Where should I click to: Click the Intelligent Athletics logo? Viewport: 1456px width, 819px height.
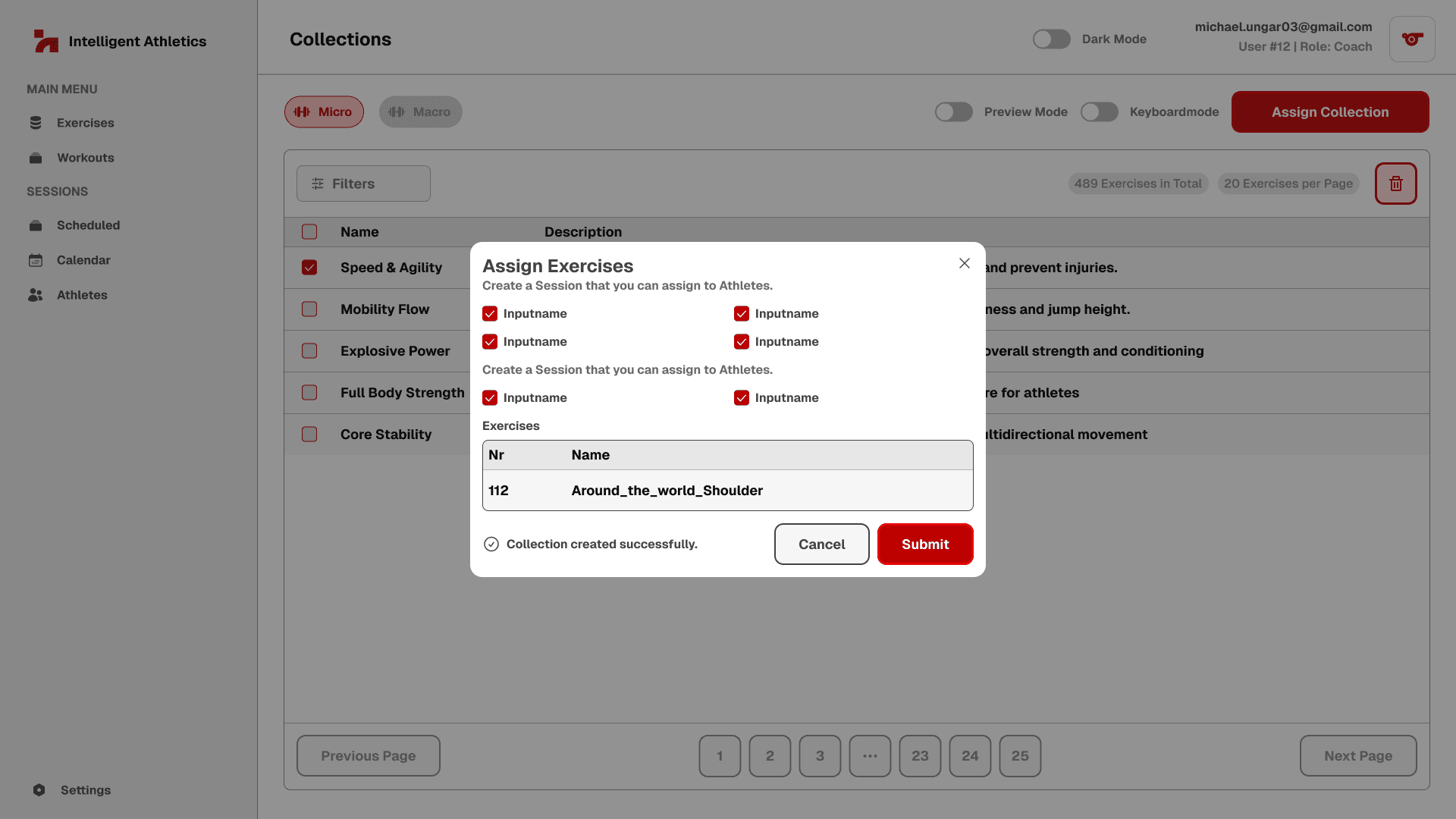[47, 41]
